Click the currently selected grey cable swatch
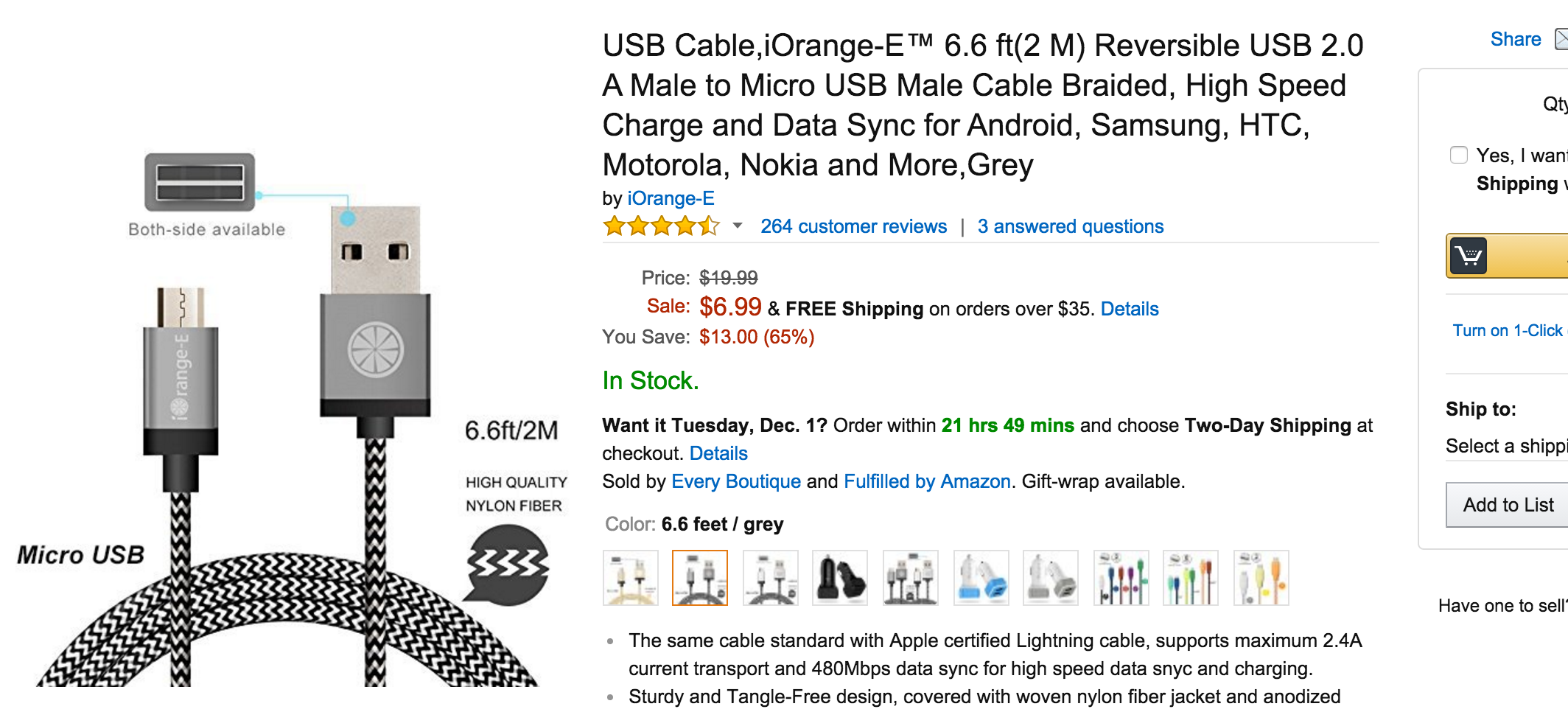Screen dimensions: 1568x712 pyautogui.click(x=700, y=578)
